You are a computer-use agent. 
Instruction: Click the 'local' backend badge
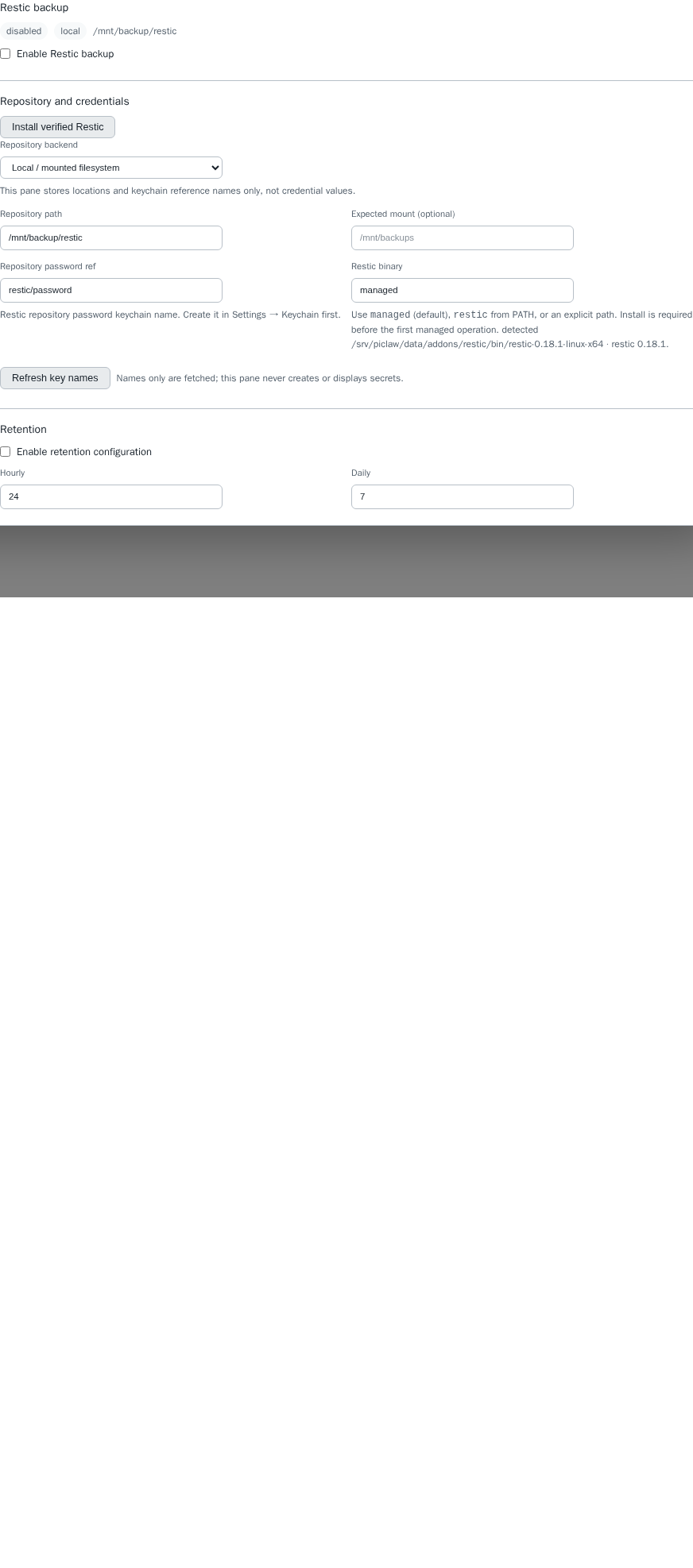[70, 31]
